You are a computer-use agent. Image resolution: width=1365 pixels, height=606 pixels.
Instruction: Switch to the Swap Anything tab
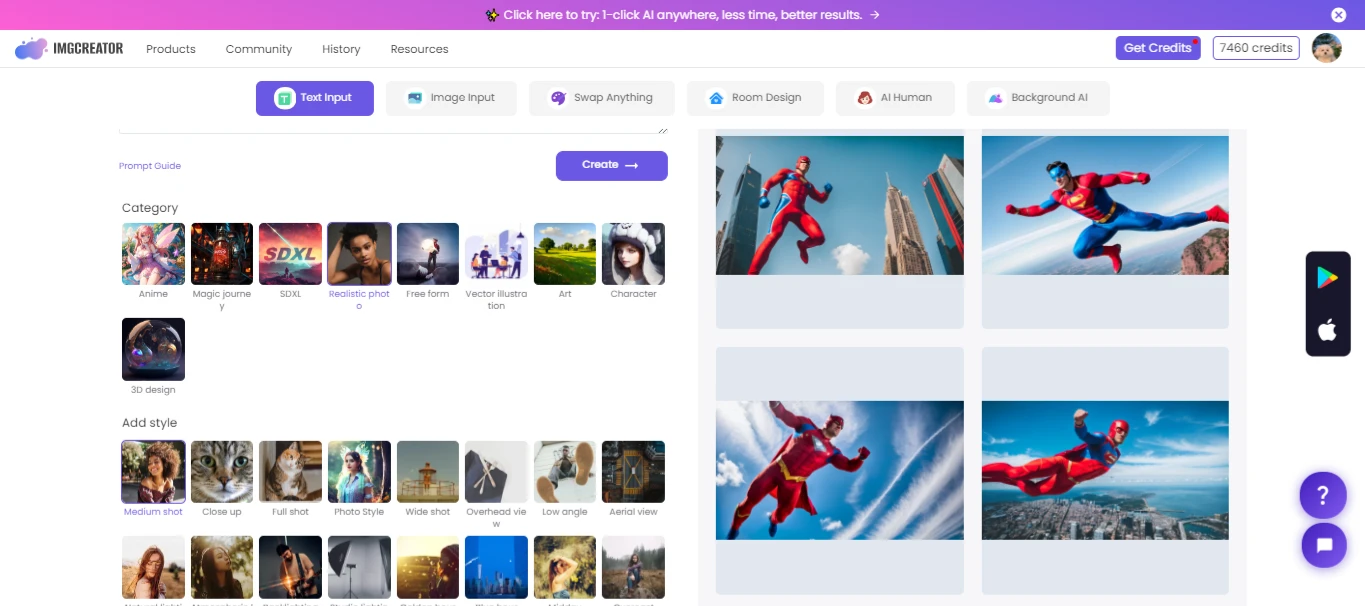tap(602, 98)
